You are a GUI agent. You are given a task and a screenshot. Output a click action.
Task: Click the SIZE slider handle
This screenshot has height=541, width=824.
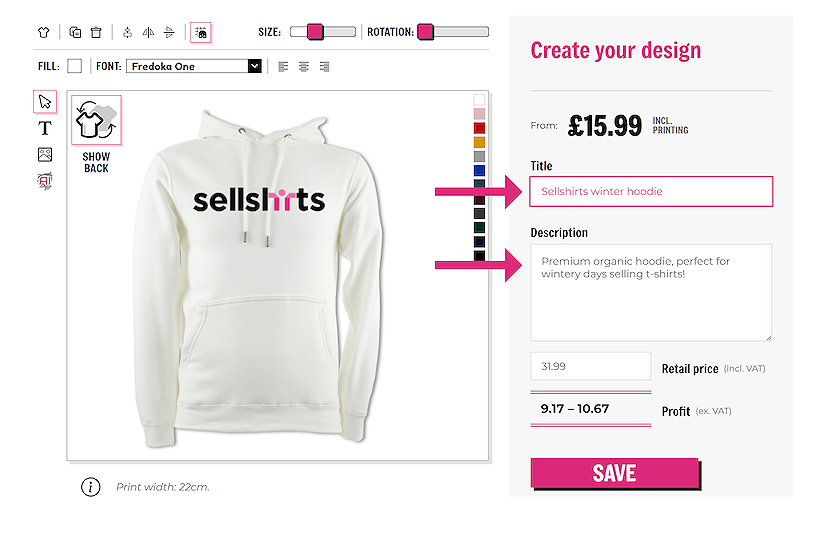point(315,32)
